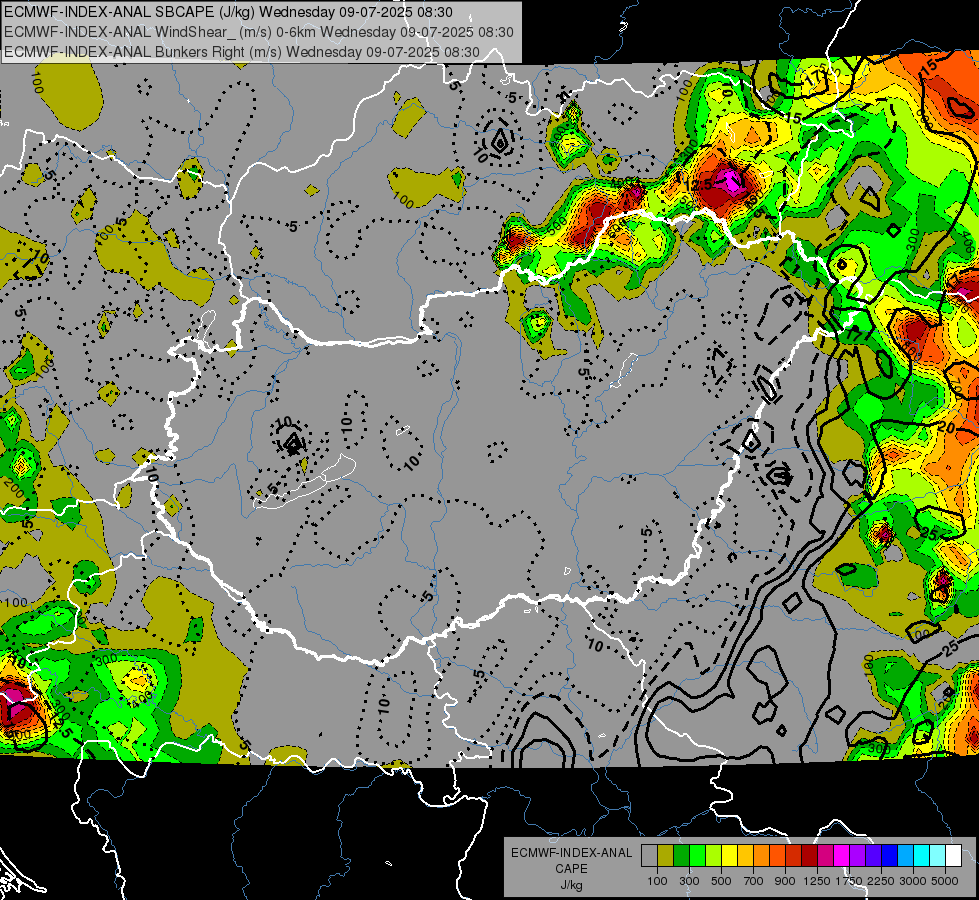Click the legend value 500
Screen dimensions: 979x900
point(721,881)
